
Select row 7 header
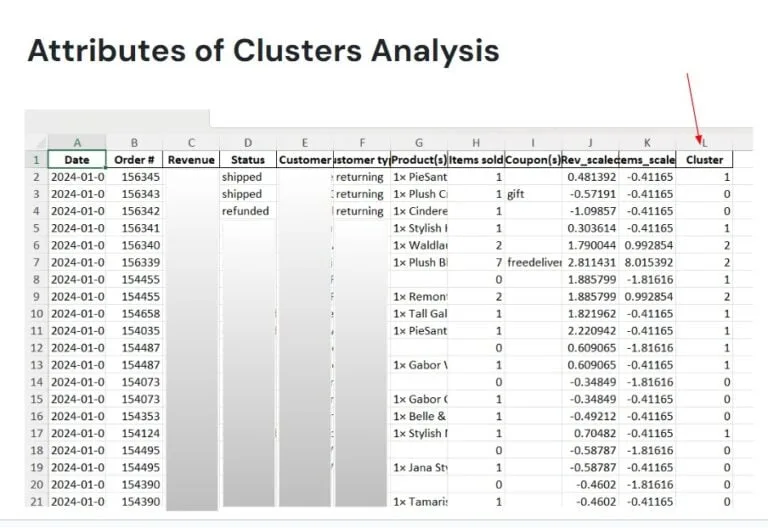tap(37, 262)
